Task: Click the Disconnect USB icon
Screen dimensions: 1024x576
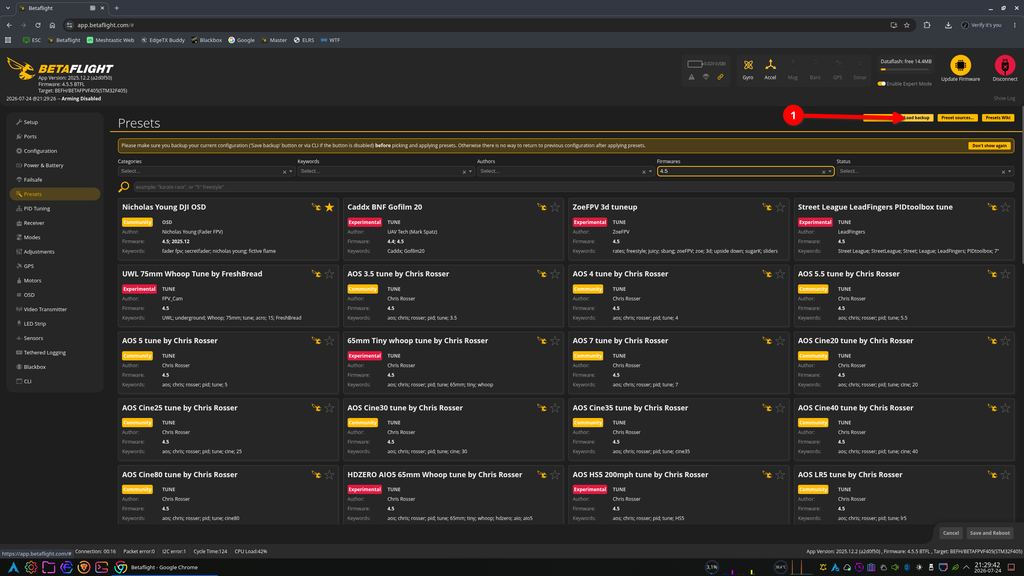Action: pos(1004,65)
